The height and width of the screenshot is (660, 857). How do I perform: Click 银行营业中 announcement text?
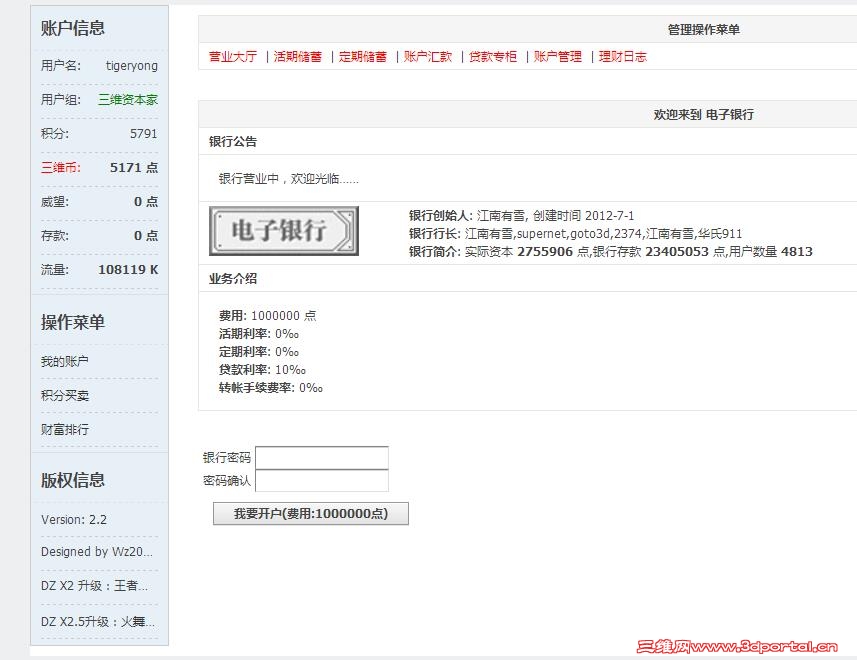(x=289, y=179)
